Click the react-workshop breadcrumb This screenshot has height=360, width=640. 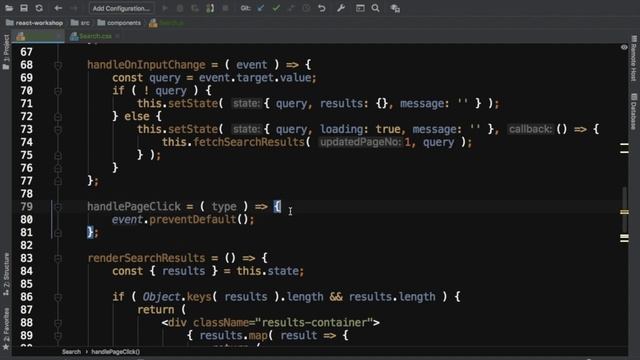tap(35, 23)
